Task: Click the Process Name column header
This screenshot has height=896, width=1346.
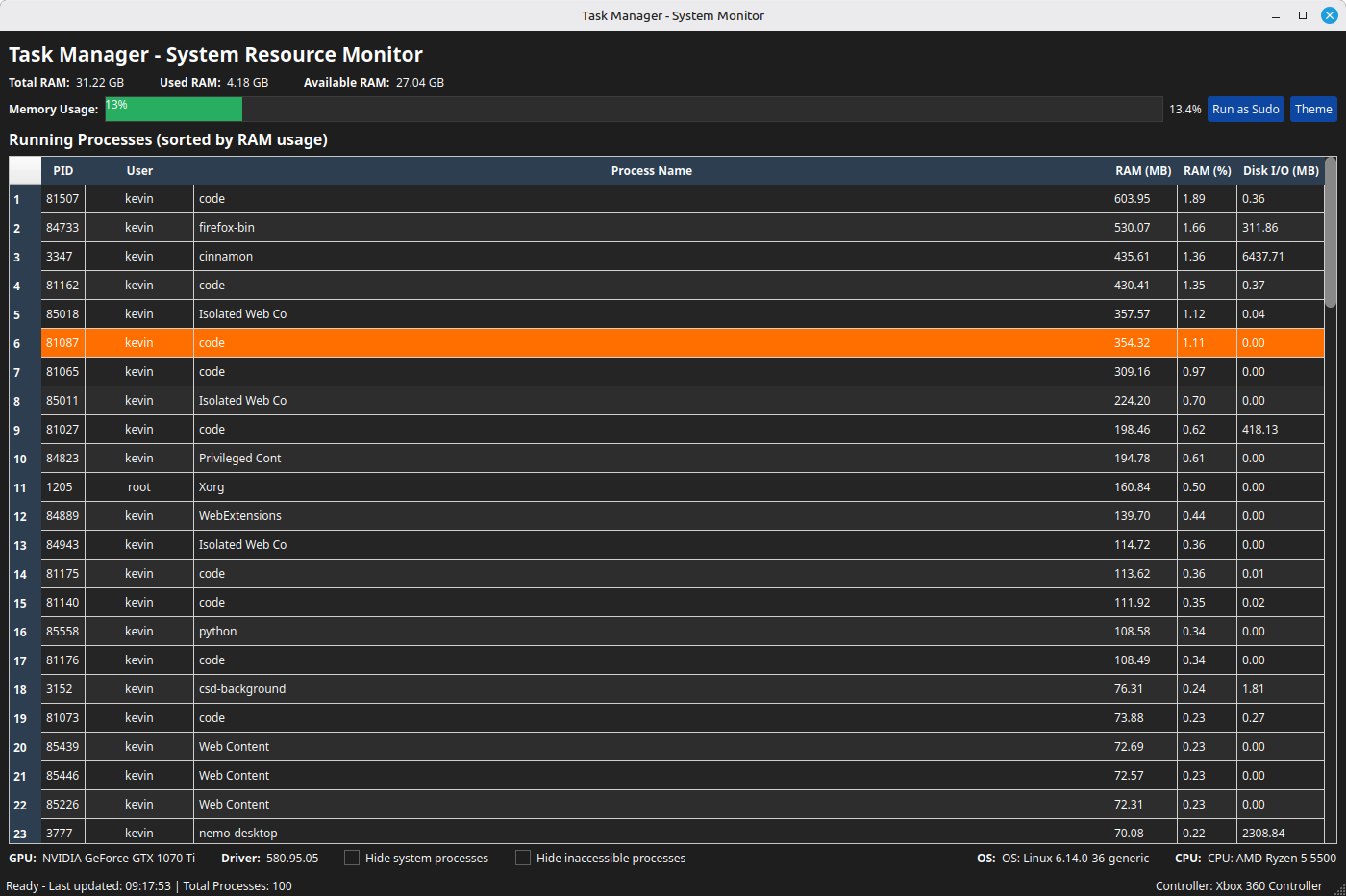Action: (x=651, y=171)
